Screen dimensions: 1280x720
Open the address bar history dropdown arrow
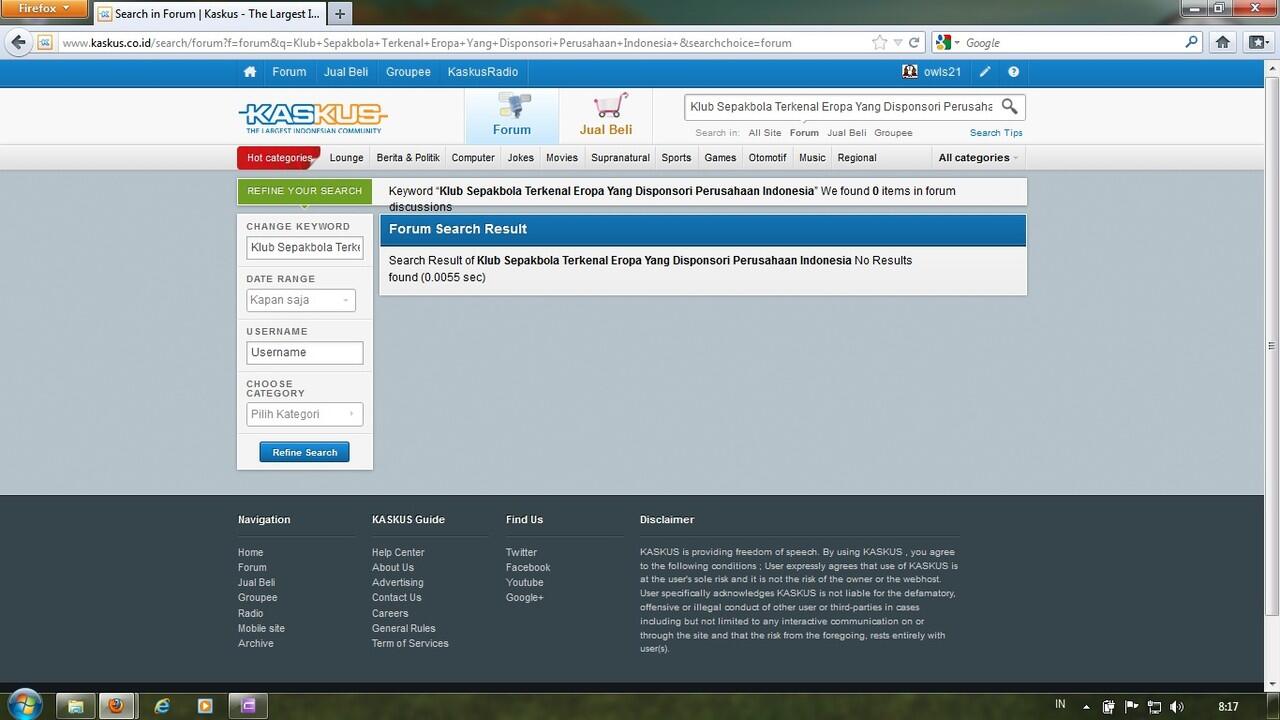(x=898, y=42)
